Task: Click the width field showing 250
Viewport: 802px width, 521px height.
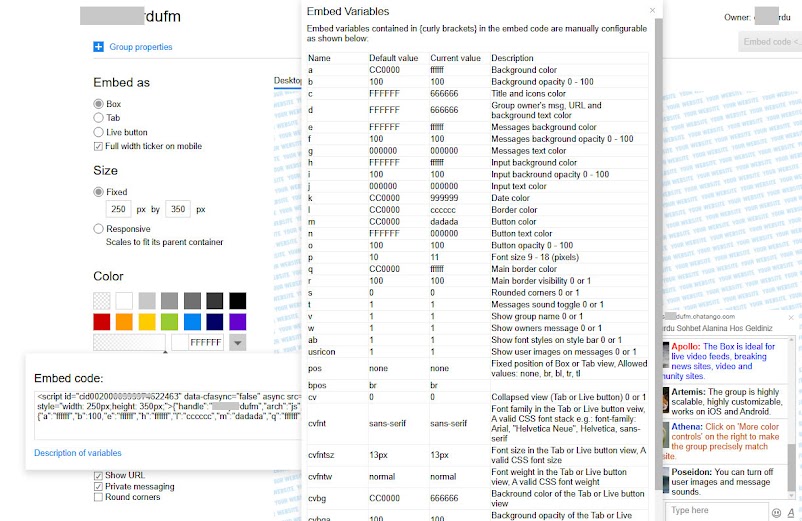Action: point(119,209)
